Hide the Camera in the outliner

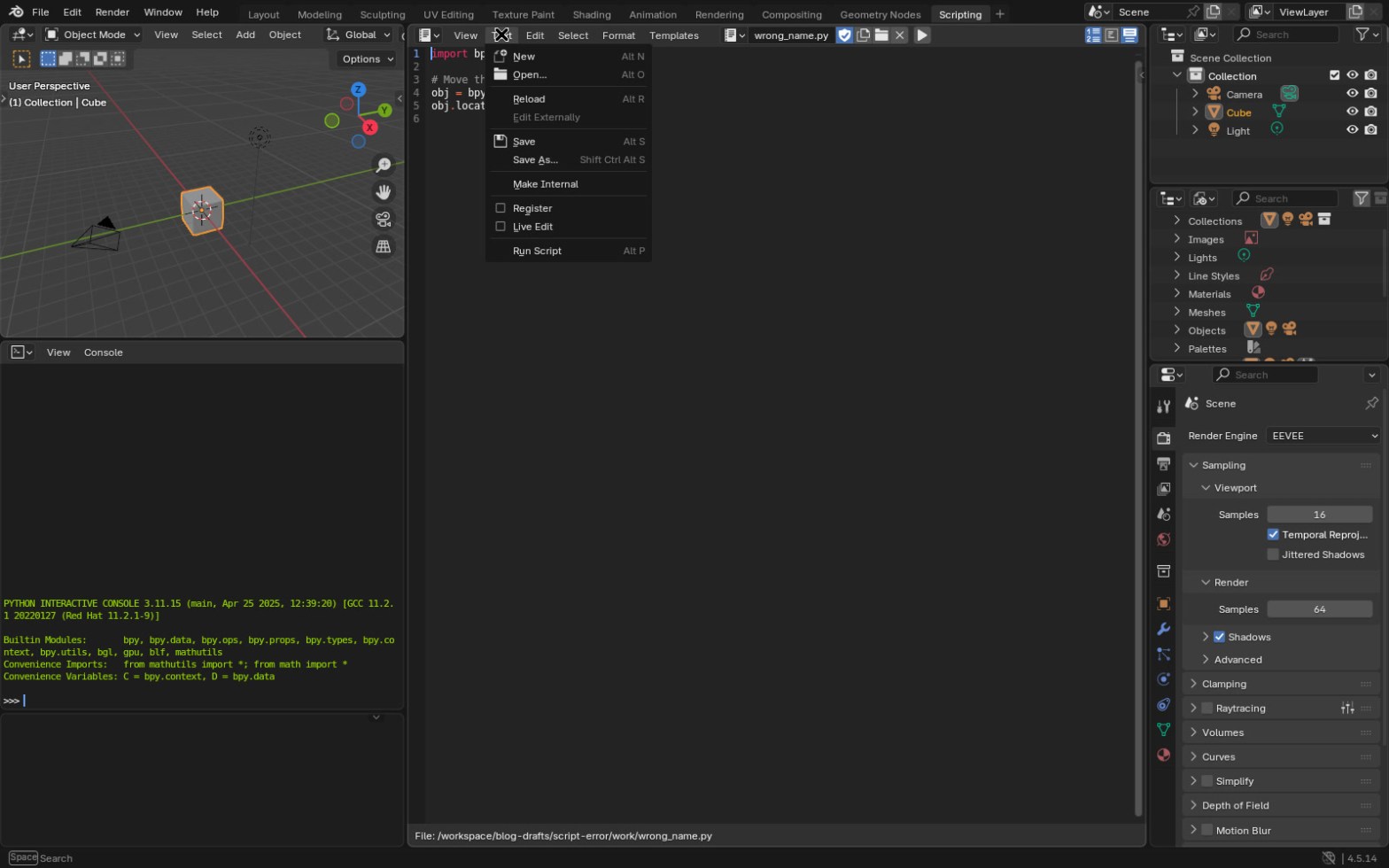pos(1352,94)
